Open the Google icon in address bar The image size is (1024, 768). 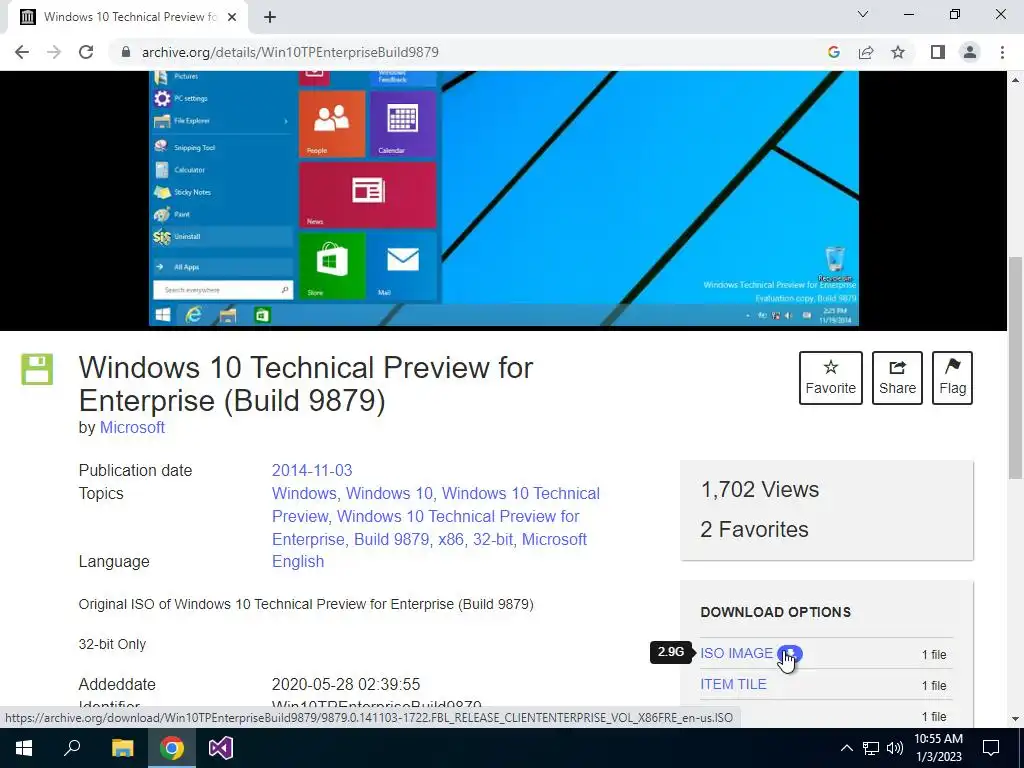[x=833, y=52]
